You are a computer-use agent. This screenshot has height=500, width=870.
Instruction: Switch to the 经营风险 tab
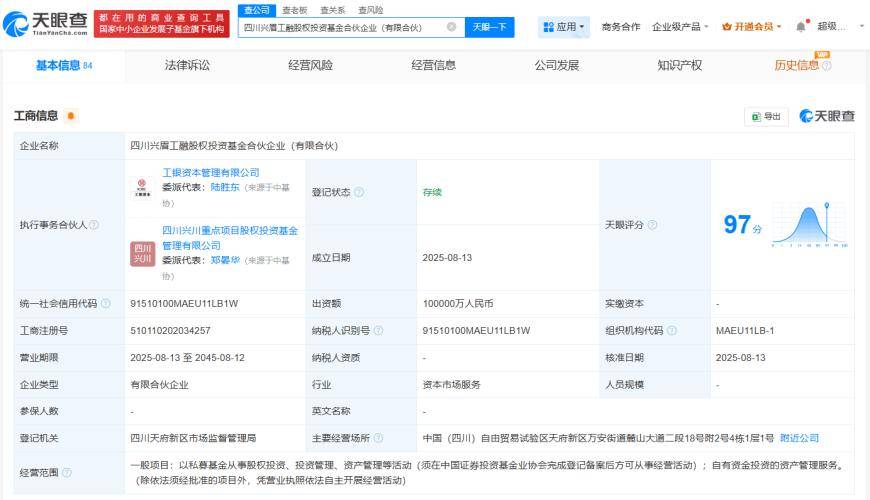coord(310,65)
